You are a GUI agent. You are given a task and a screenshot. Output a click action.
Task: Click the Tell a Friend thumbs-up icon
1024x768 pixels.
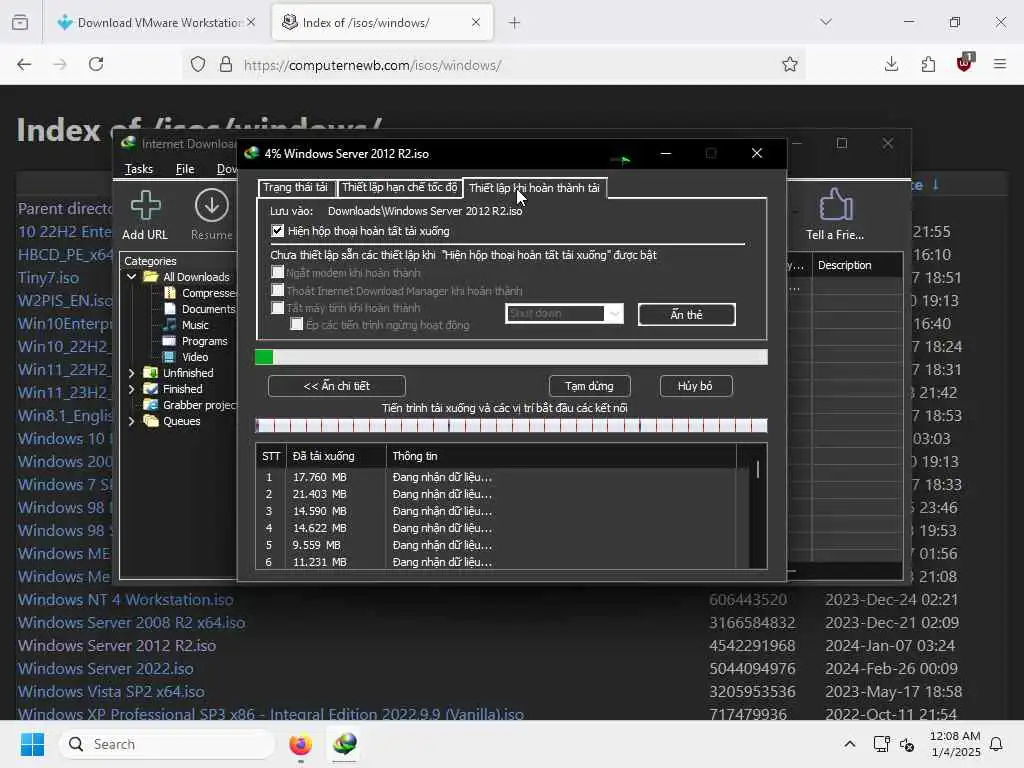835,205
